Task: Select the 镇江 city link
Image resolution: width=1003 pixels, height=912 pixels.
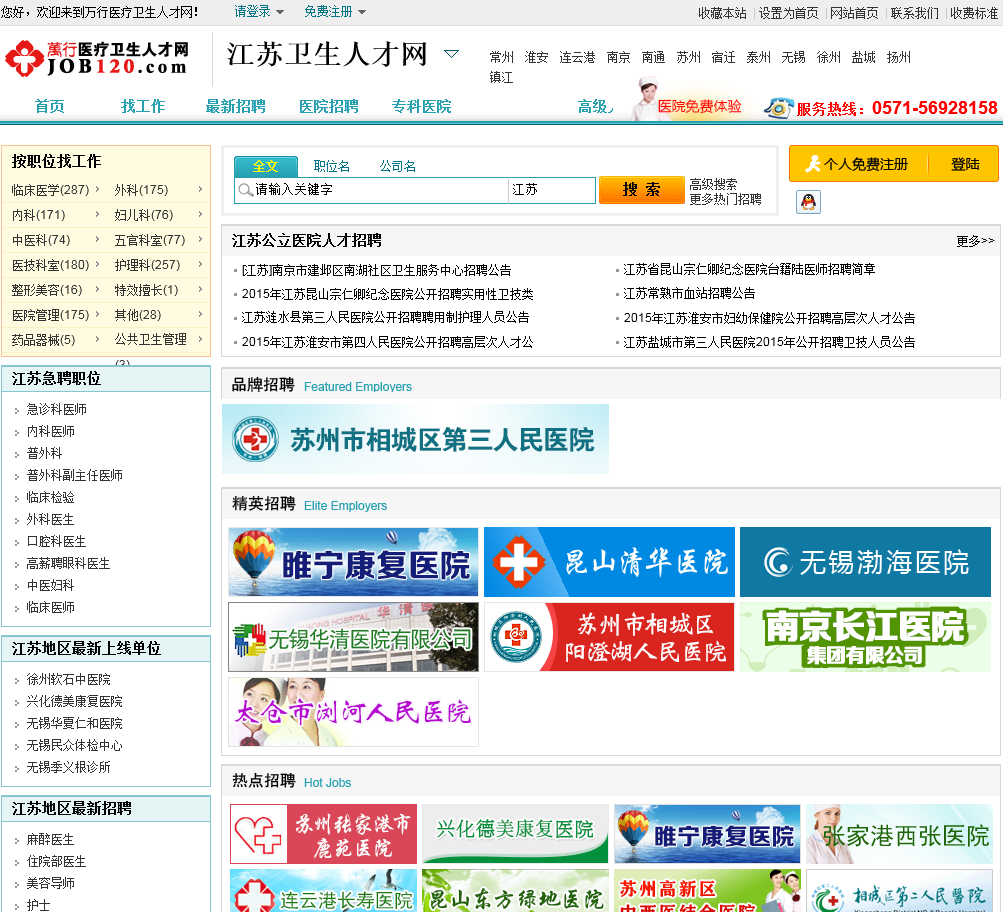Action: click(502, 77)
